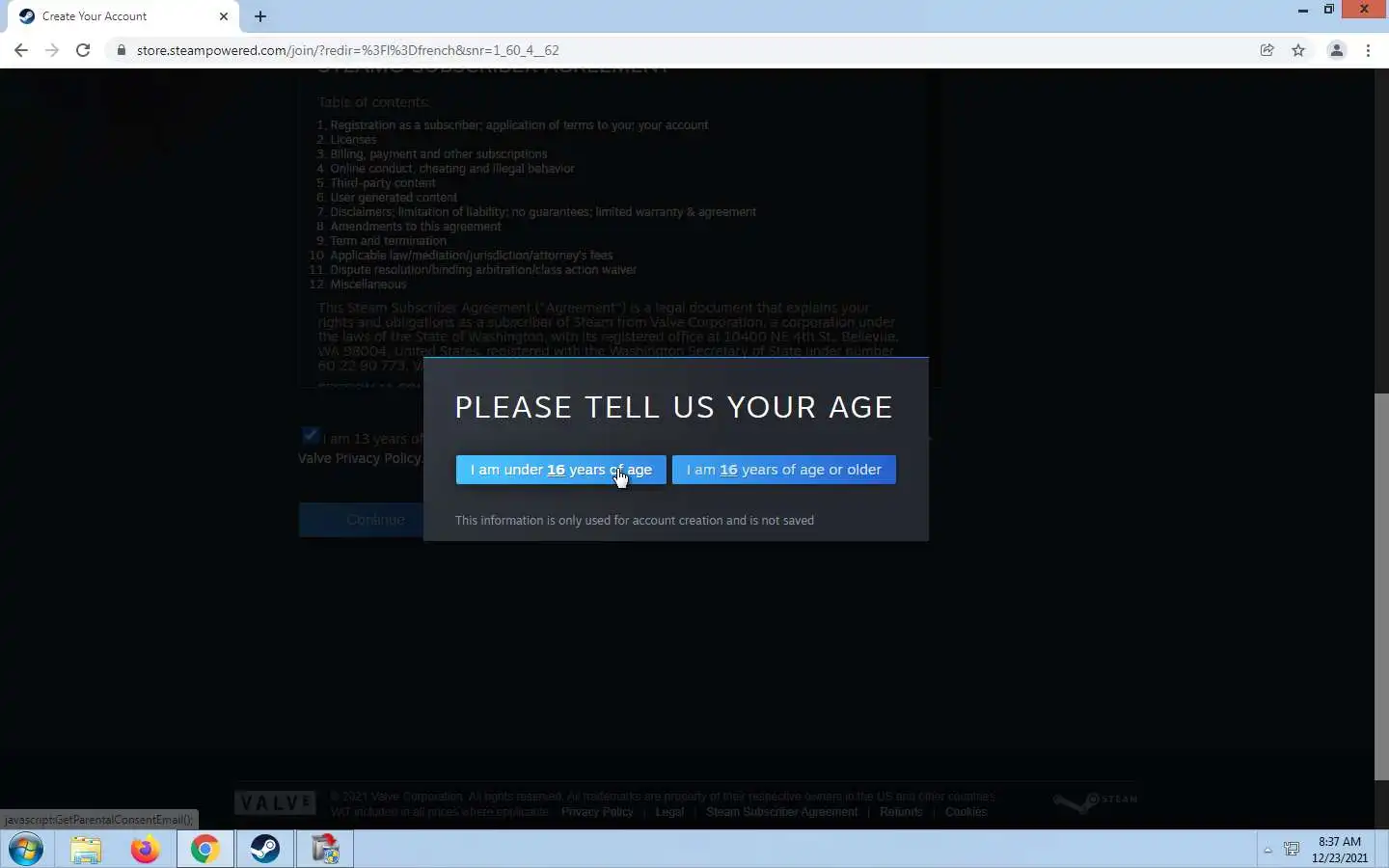Click the Valve logo in footer
This screenshot has height=868, width=1389.
(275, 802)
